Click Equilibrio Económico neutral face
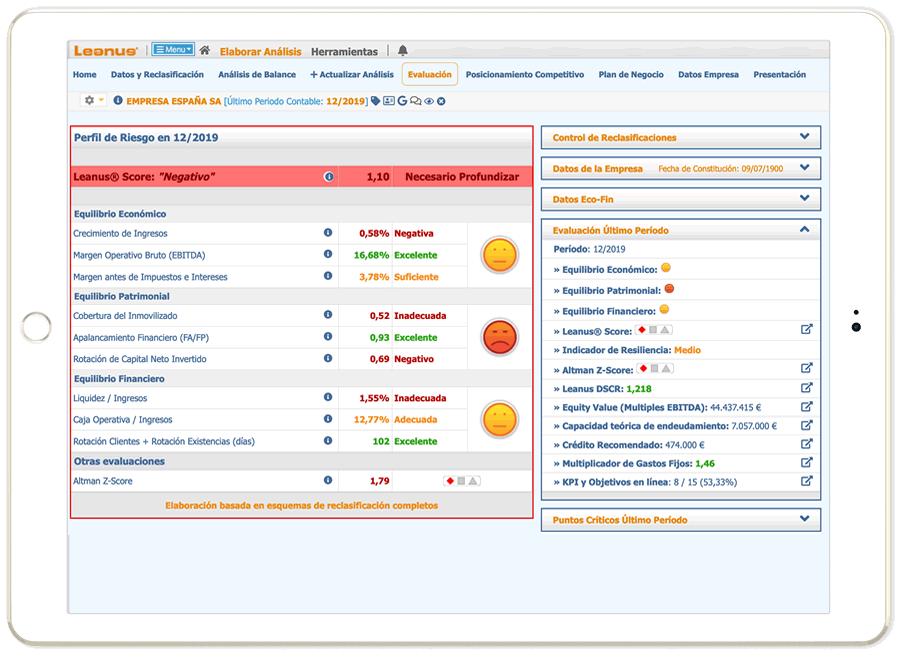Viewport: 900px width, 655px height. (x=499, y=255)
